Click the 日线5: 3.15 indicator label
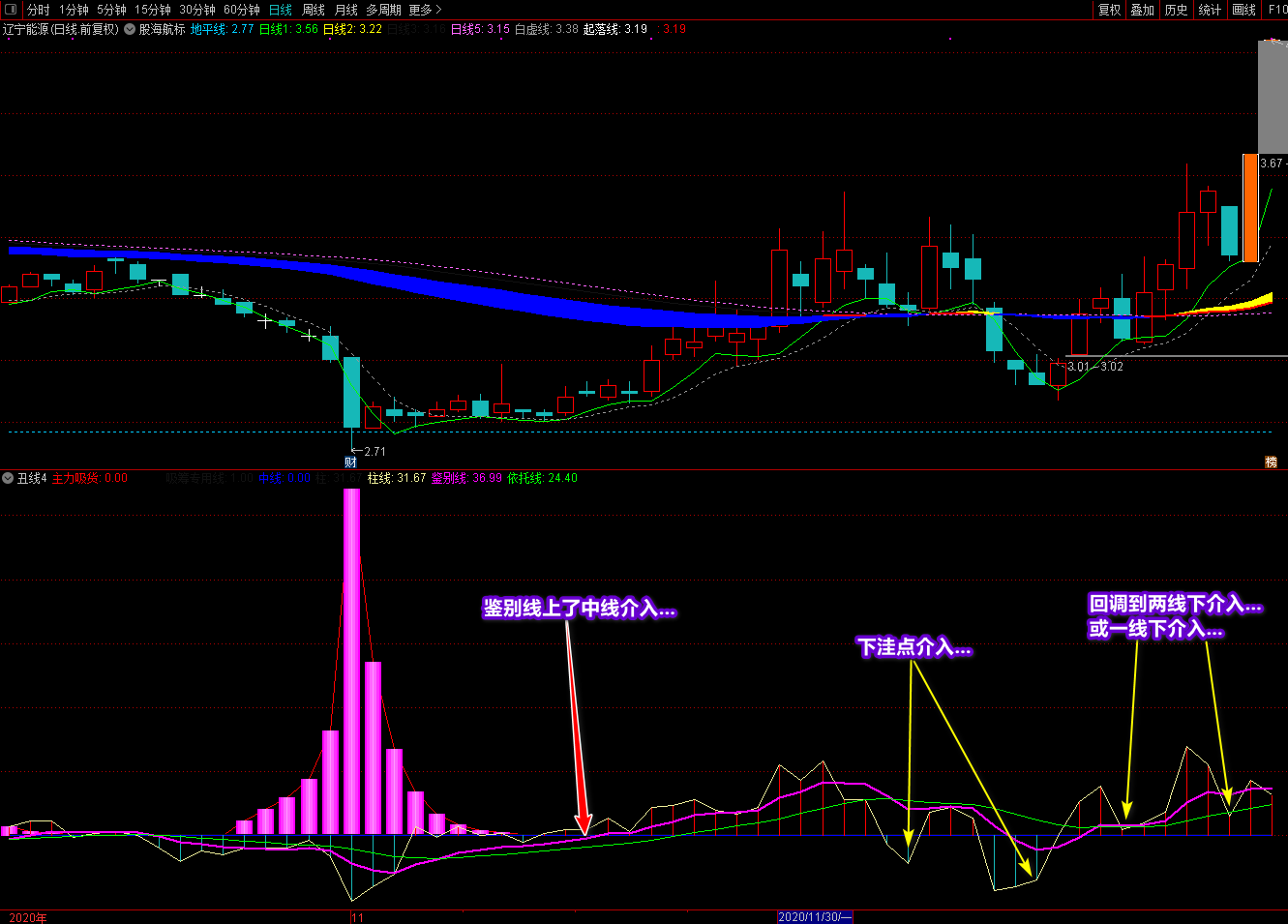Image resolution: width=1288 pixels, height=924 pixels. 480,29
